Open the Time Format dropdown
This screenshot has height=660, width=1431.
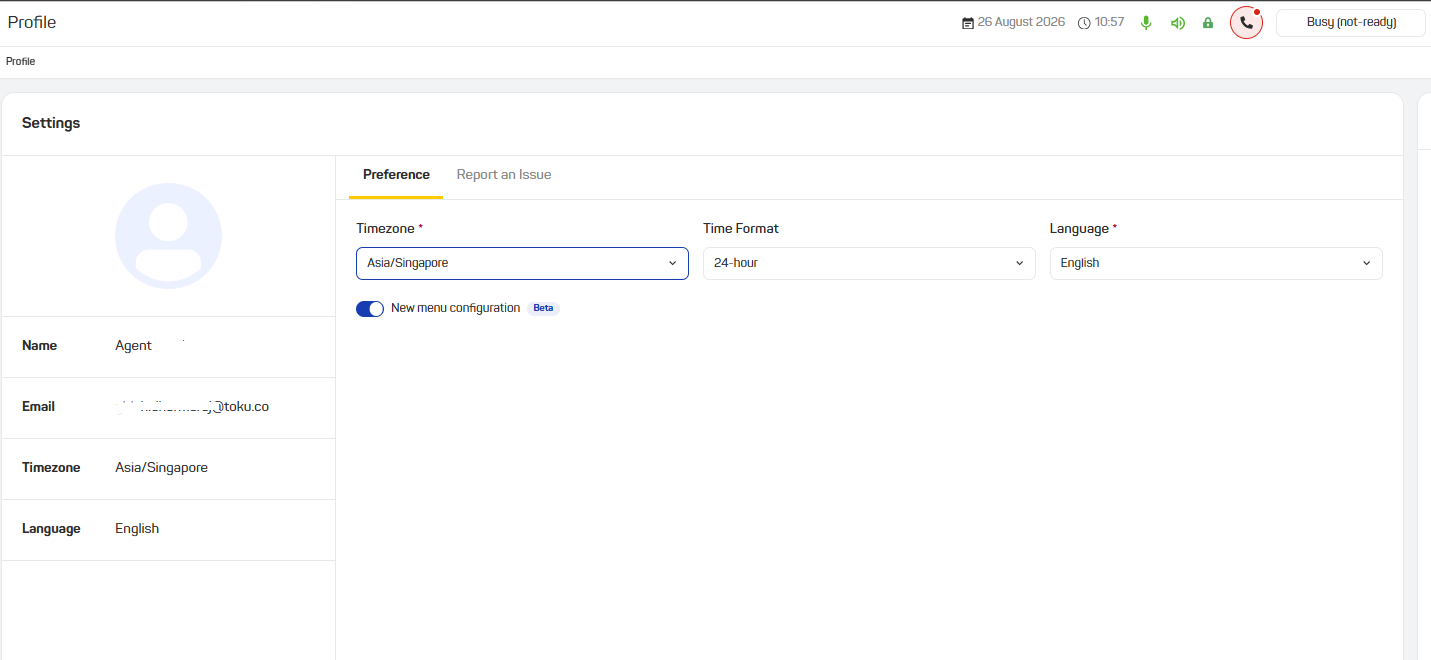click(869, 263)
